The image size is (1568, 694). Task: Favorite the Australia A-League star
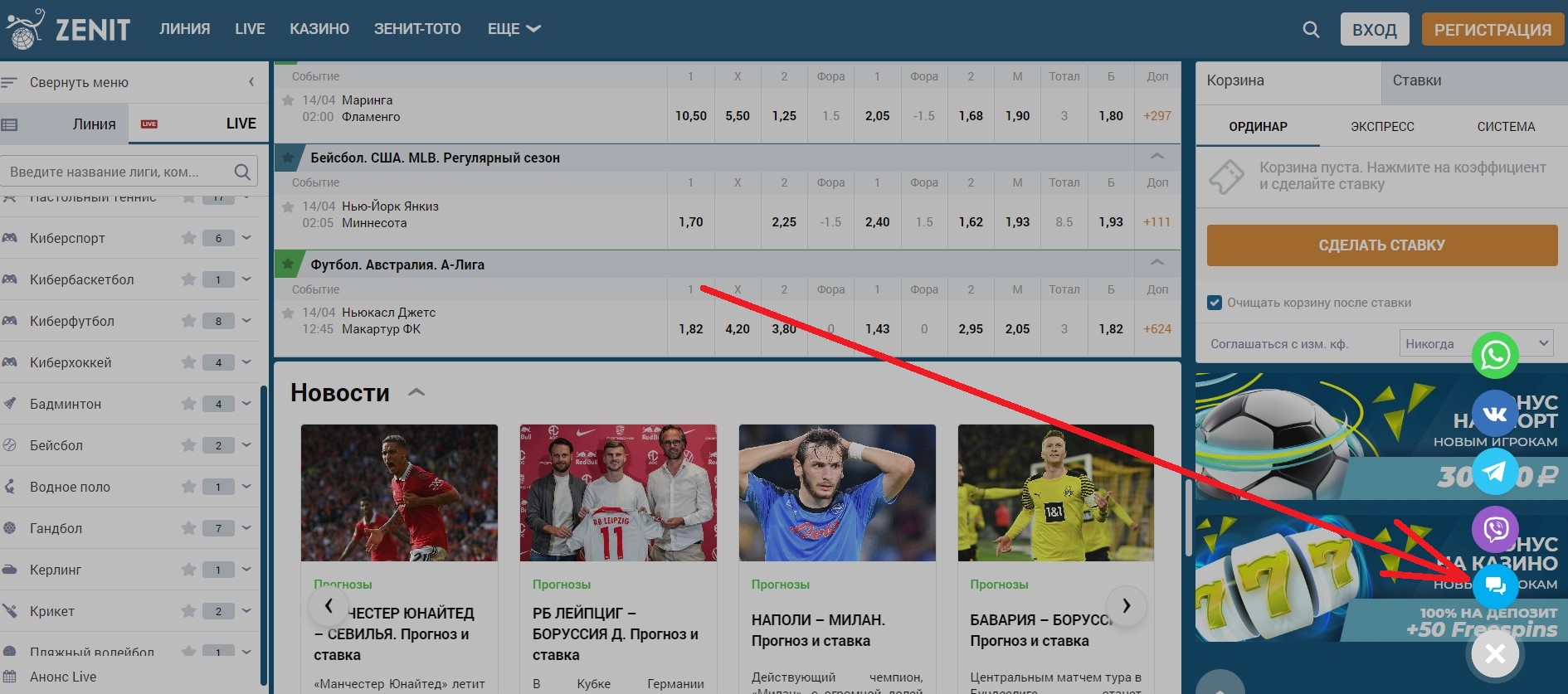click(288, 264)
